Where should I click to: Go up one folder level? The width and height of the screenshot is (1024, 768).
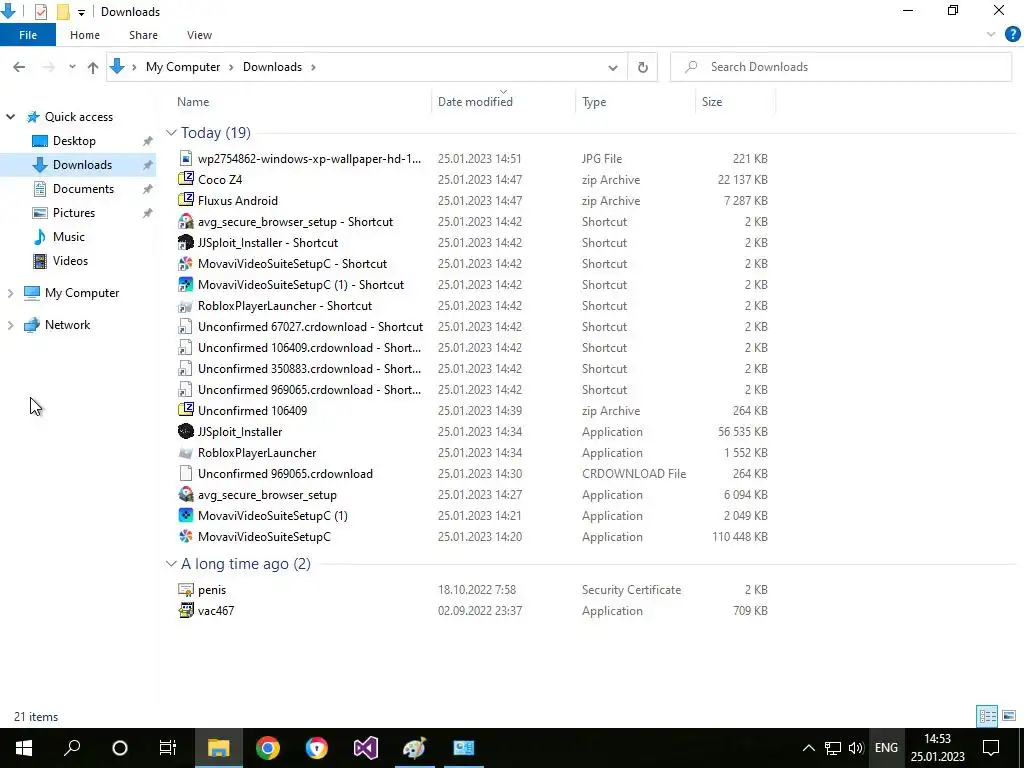93,67
